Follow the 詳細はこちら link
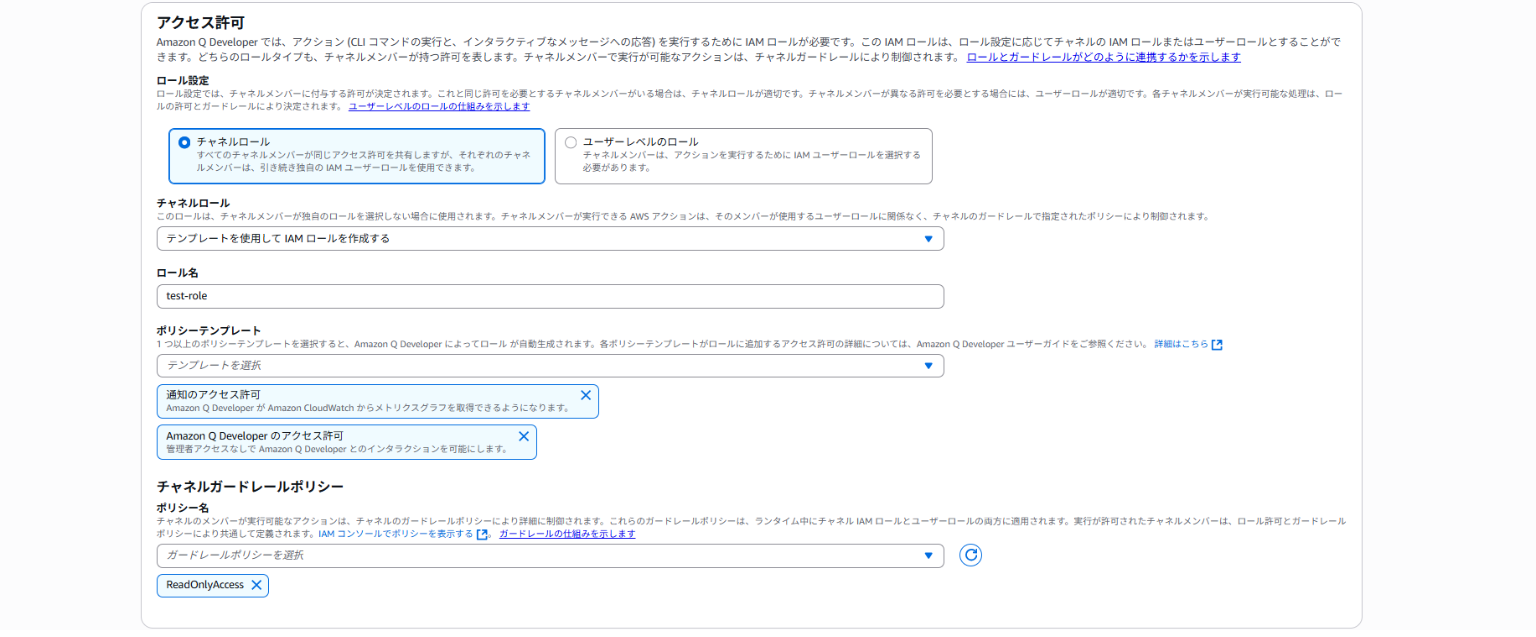 click(x=1181, y=344)
